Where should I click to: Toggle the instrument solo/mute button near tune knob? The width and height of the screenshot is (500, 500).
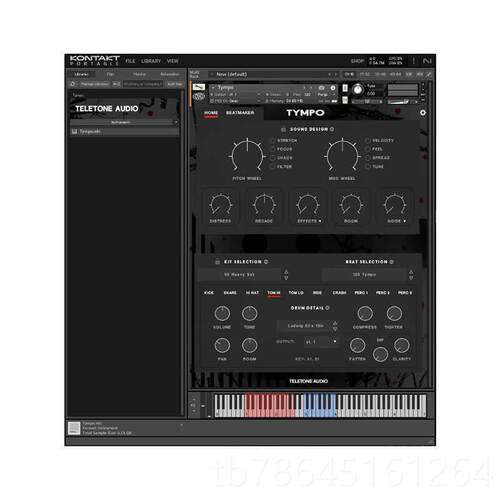coord(345,88)
